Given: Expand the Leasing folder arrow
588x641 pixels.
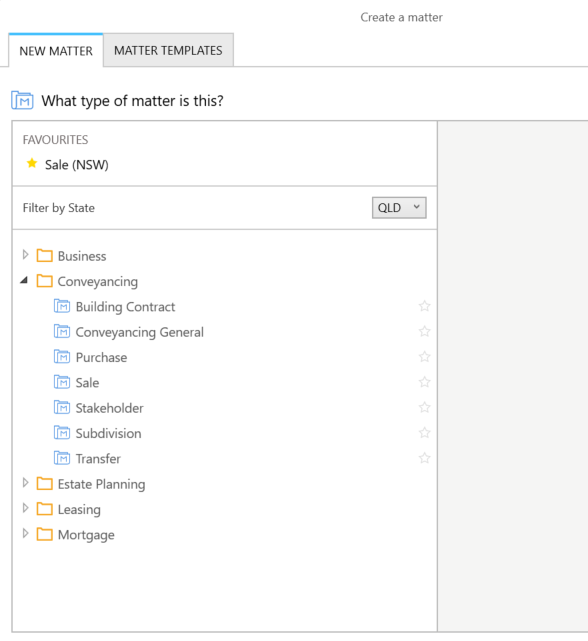Looking at the screenshot, I should (25, 509).
